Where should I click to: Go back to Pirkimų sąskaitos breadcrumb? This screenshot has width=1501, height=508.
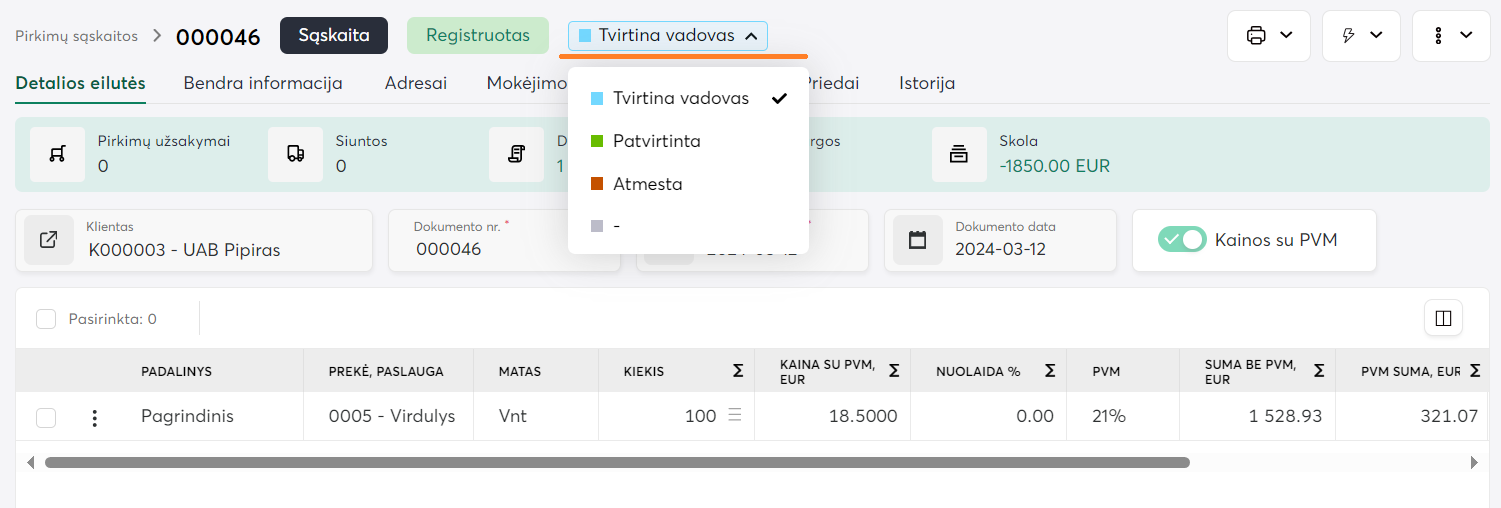click(76, 36)
